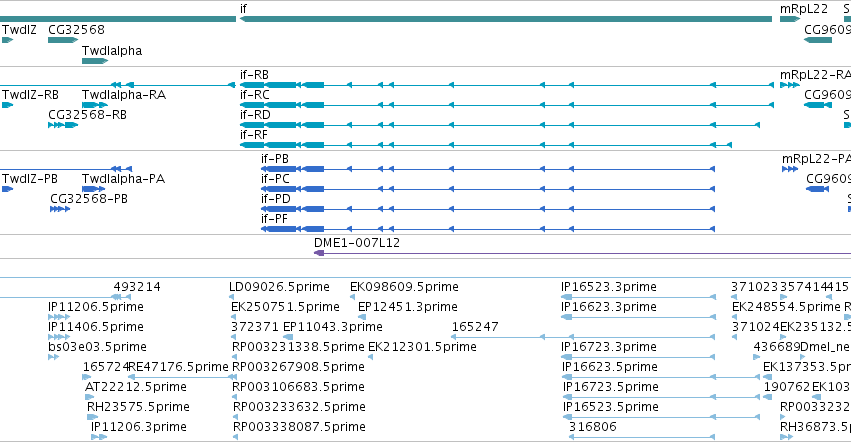851x442 pixels.
Task: Select transcript Twdlalpha-RA
Action: pyautogui.click(x=95, y=105)
